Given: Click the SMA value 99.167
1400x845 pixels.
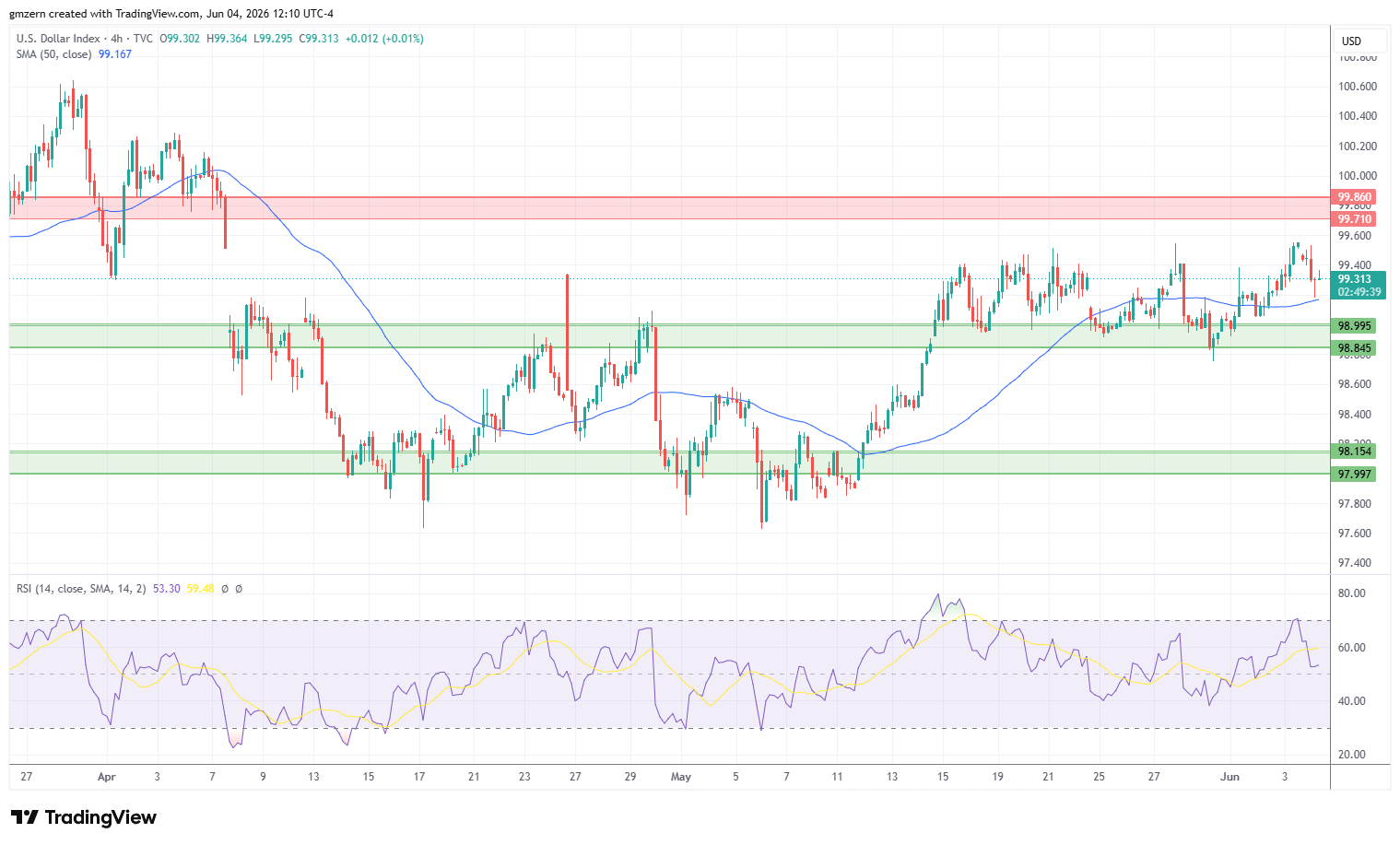Looking at the screenshot, I should (x=115, y=54).
